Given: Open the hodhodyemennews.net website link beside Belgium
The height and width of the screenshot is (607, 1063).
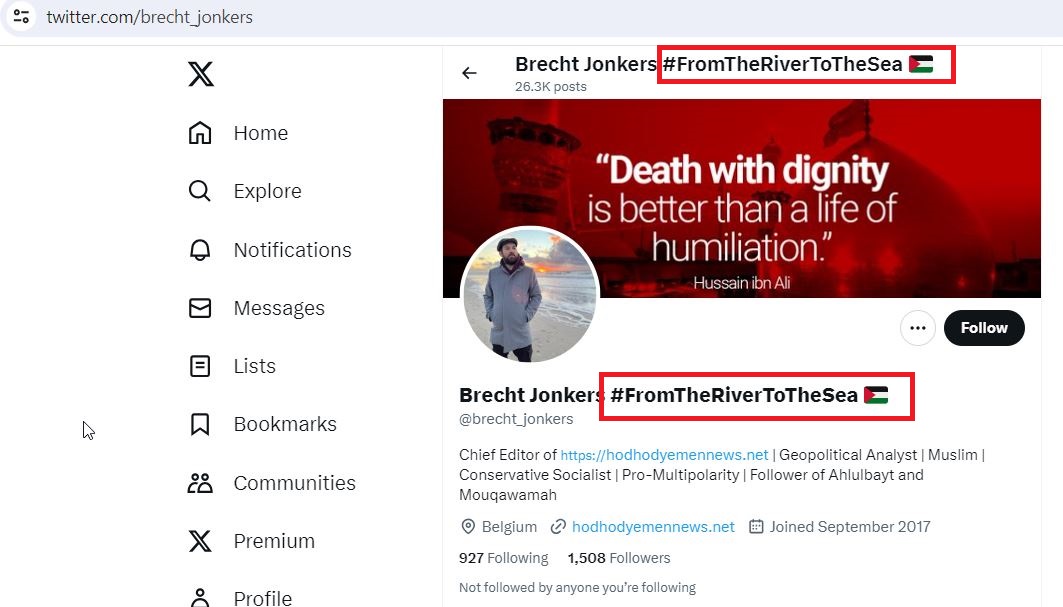Looking at the screenshot, I should coord(653,527).
